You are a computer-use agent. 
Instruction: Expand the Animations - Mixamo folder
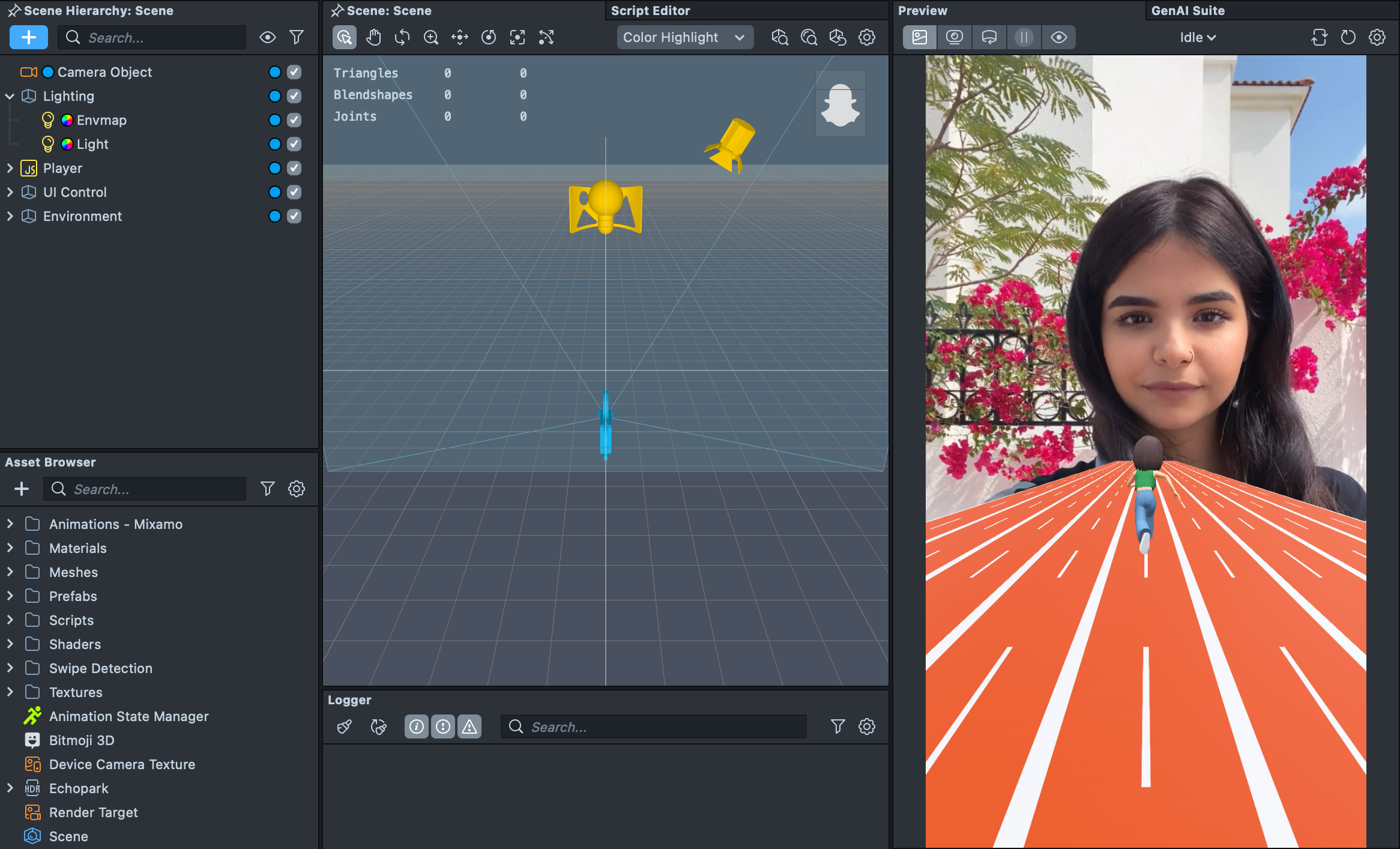click(10, 524)
